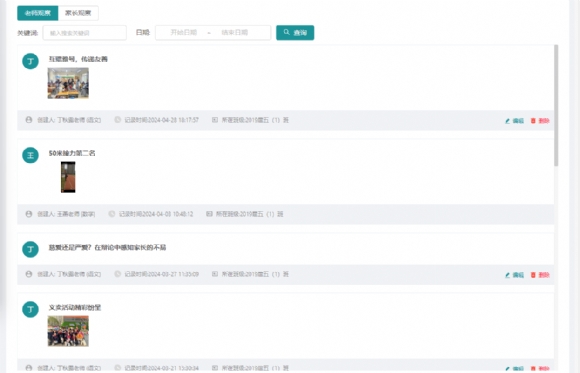The height and width of the screenshot is (373, 580).
Task: Click the title 义卖活动精彩纷呈
Action: coord(75,308)
